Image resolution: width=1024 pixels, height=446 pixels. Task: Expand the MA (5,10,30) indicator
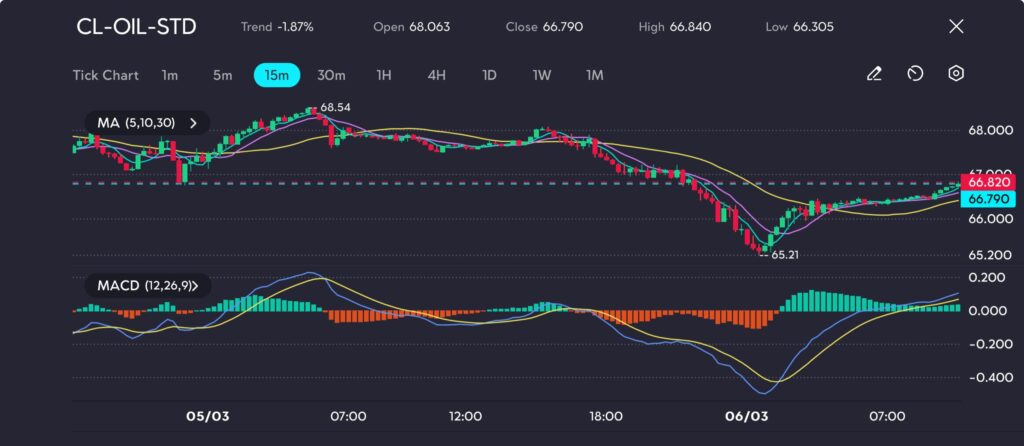(147, 123)
